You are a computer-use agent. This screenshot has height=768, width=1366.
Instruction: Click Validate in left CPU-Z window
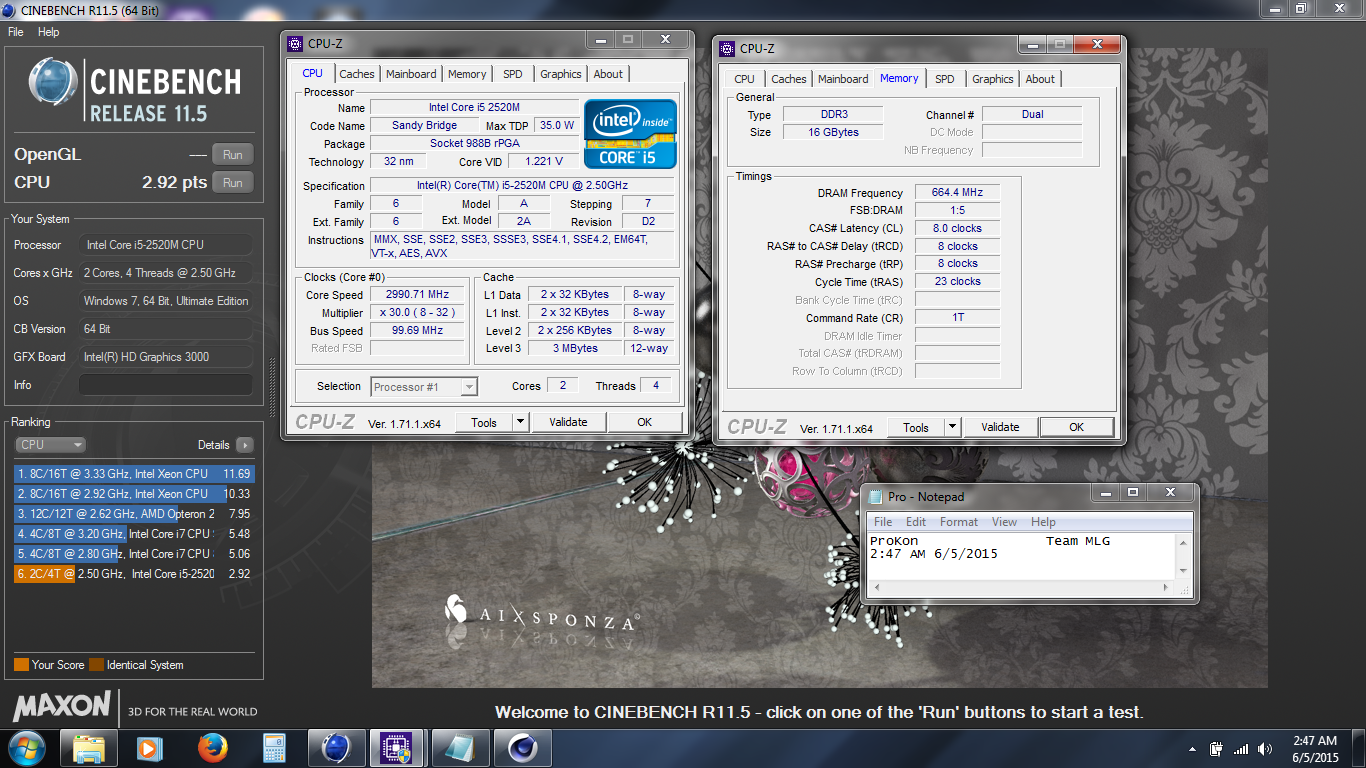(568, 422)
